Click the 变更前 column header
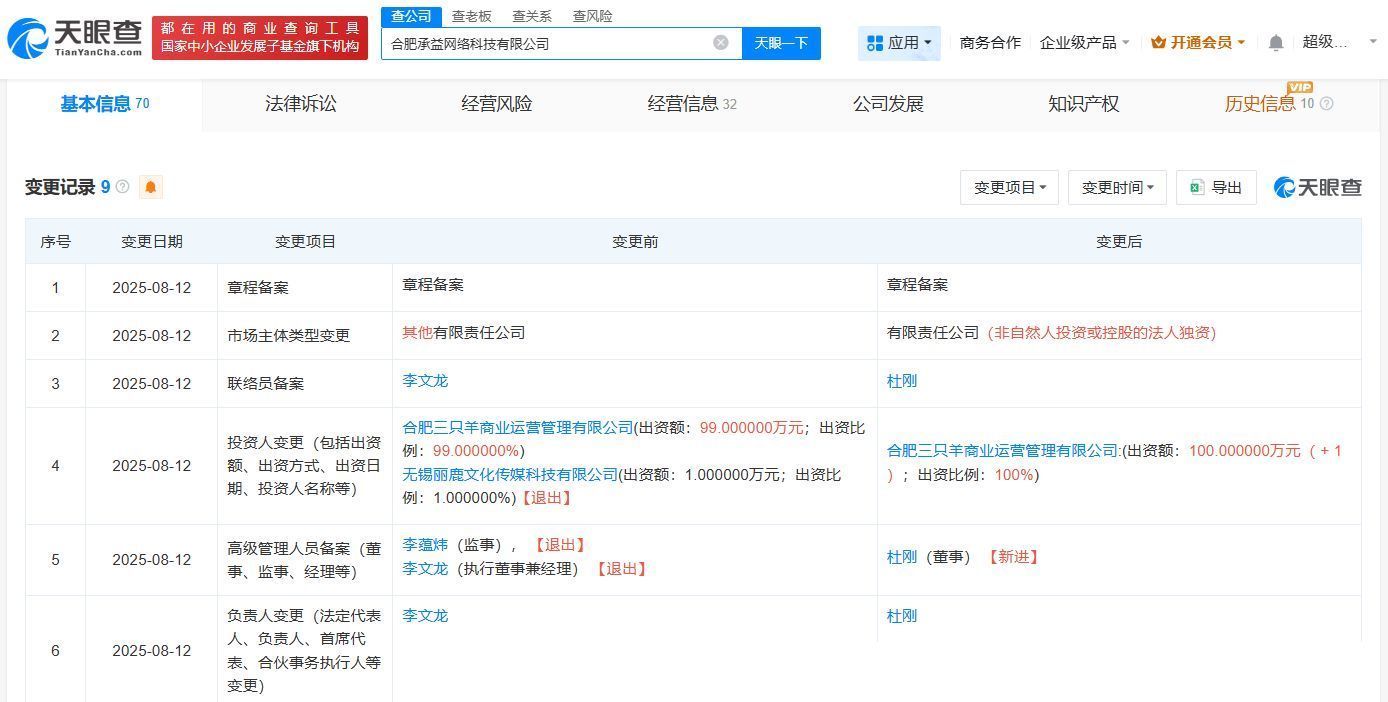Viewport: 1388px width, 702px height. pos(635,241)
